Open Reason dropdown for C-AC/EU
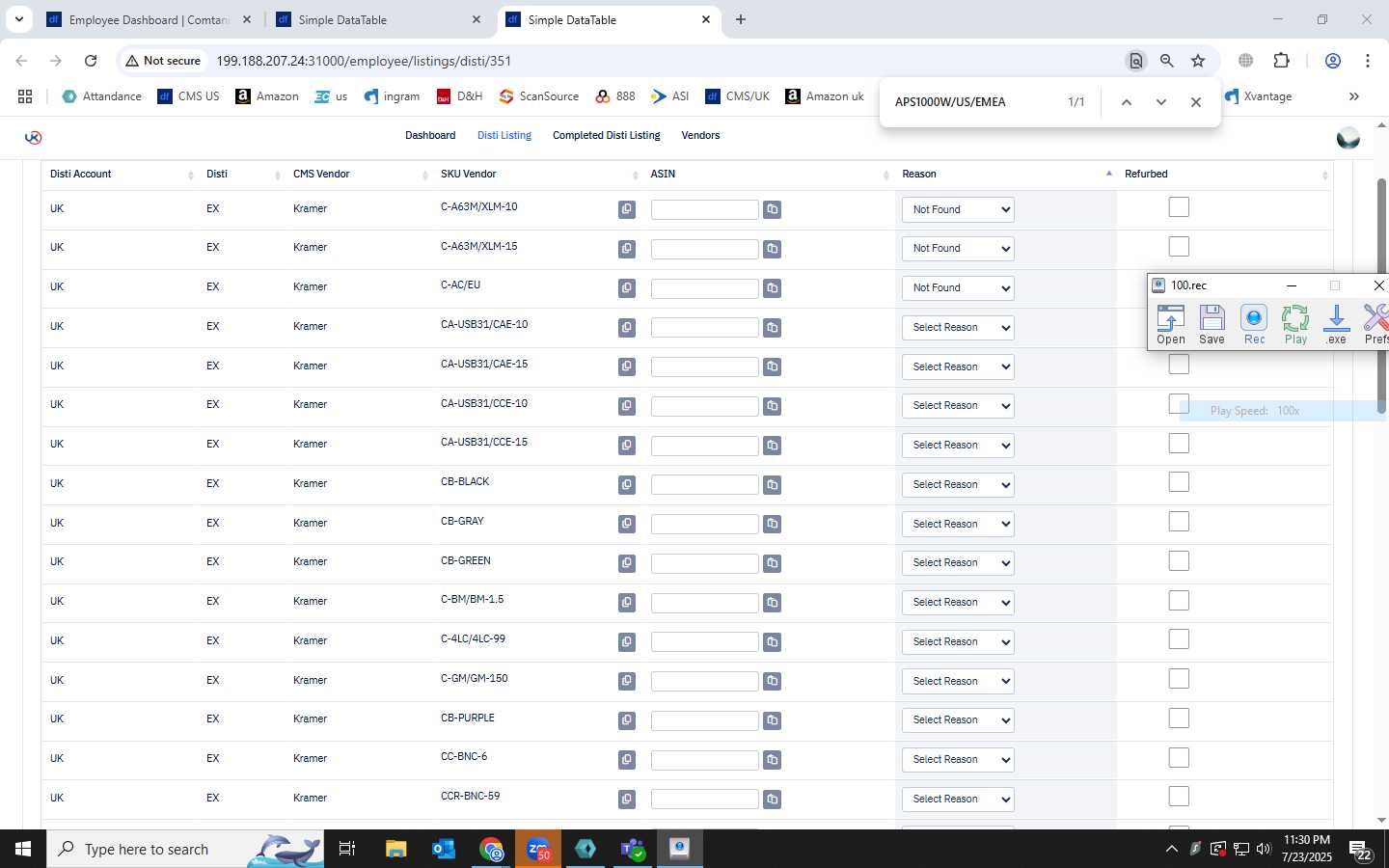Screen dimensions: 1389x868 click(958, 288)
